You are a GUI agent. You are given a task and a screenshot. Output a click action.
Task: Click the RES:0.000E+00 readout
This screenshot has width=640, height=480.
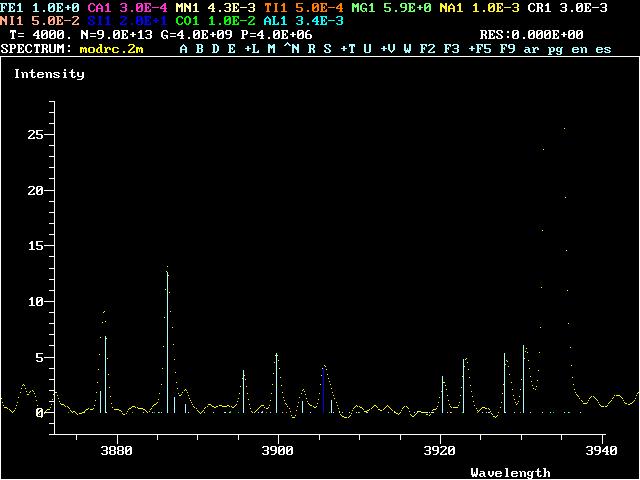point(531,35)
